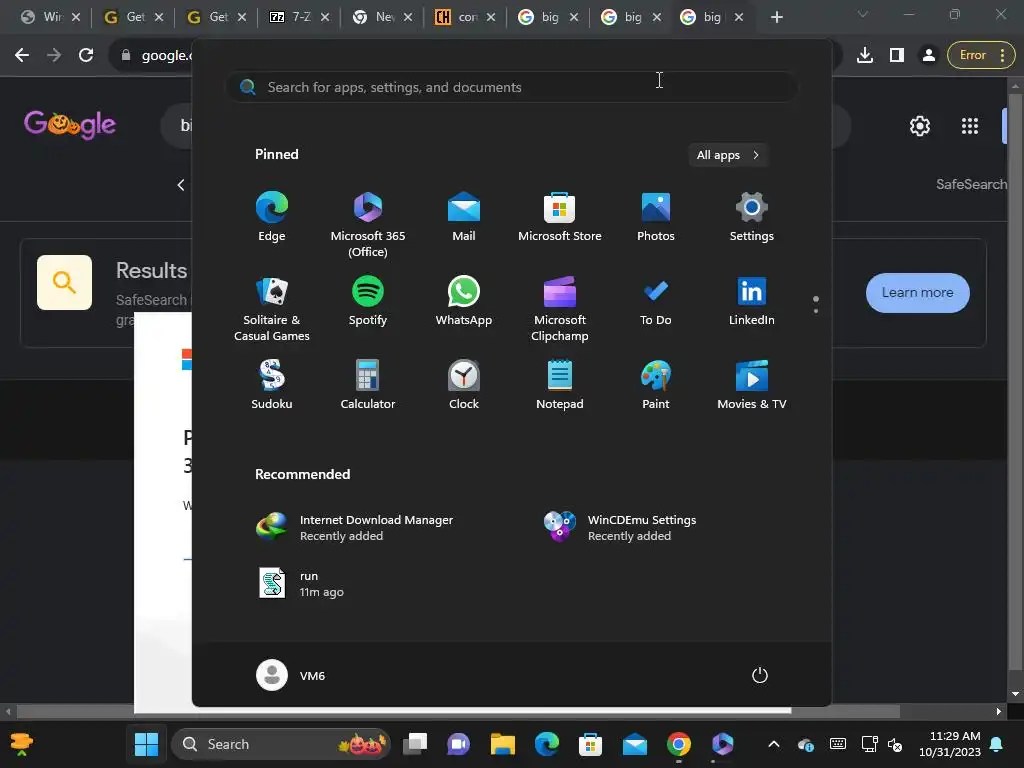Viewport: 1024px width, 768px height.
Task: Open Chrome tab search dropdown
Action: 862,14
